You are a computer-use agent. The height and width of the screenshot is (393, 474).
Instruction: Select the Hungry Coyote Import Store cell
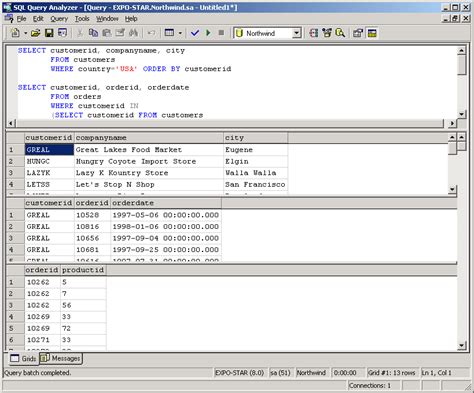click(149, 161)
